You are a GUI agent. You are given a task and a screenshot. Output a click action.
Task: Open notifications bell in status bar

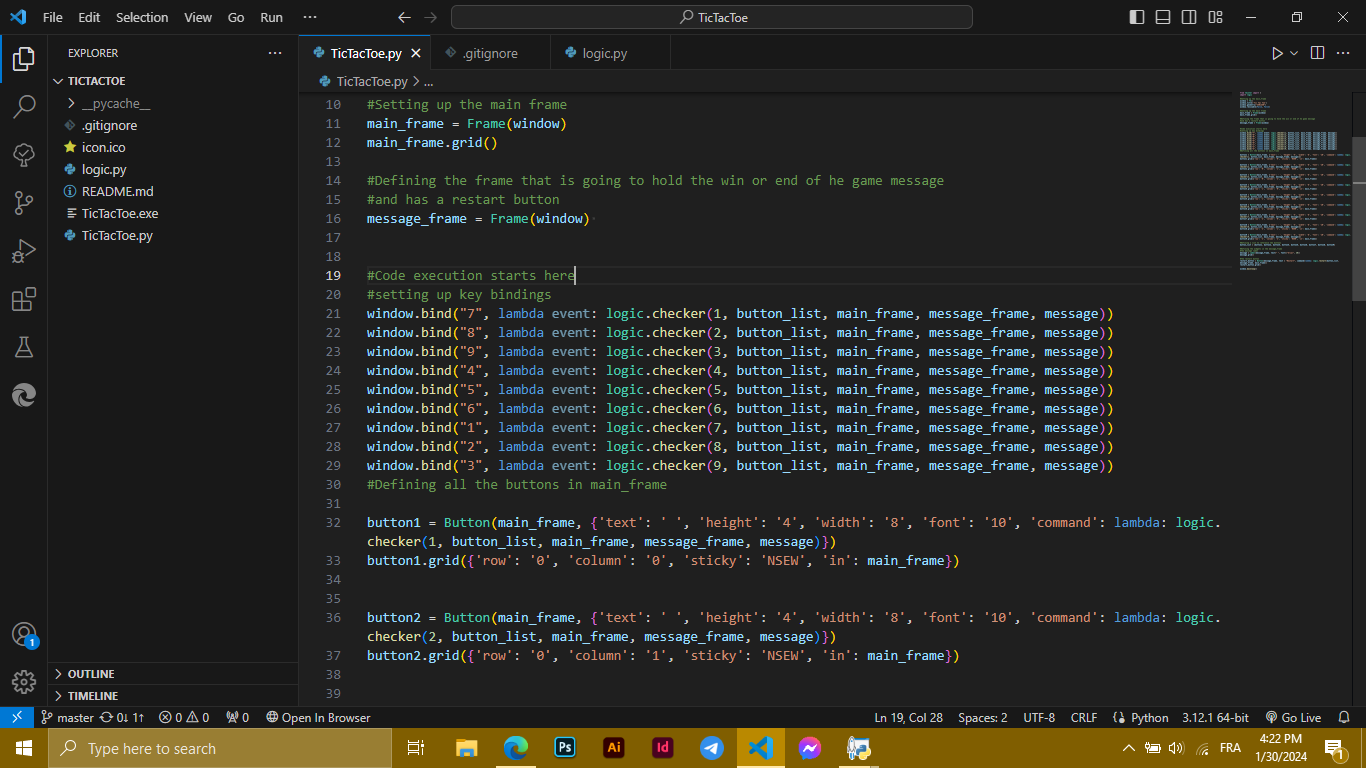pos(1344,717)
